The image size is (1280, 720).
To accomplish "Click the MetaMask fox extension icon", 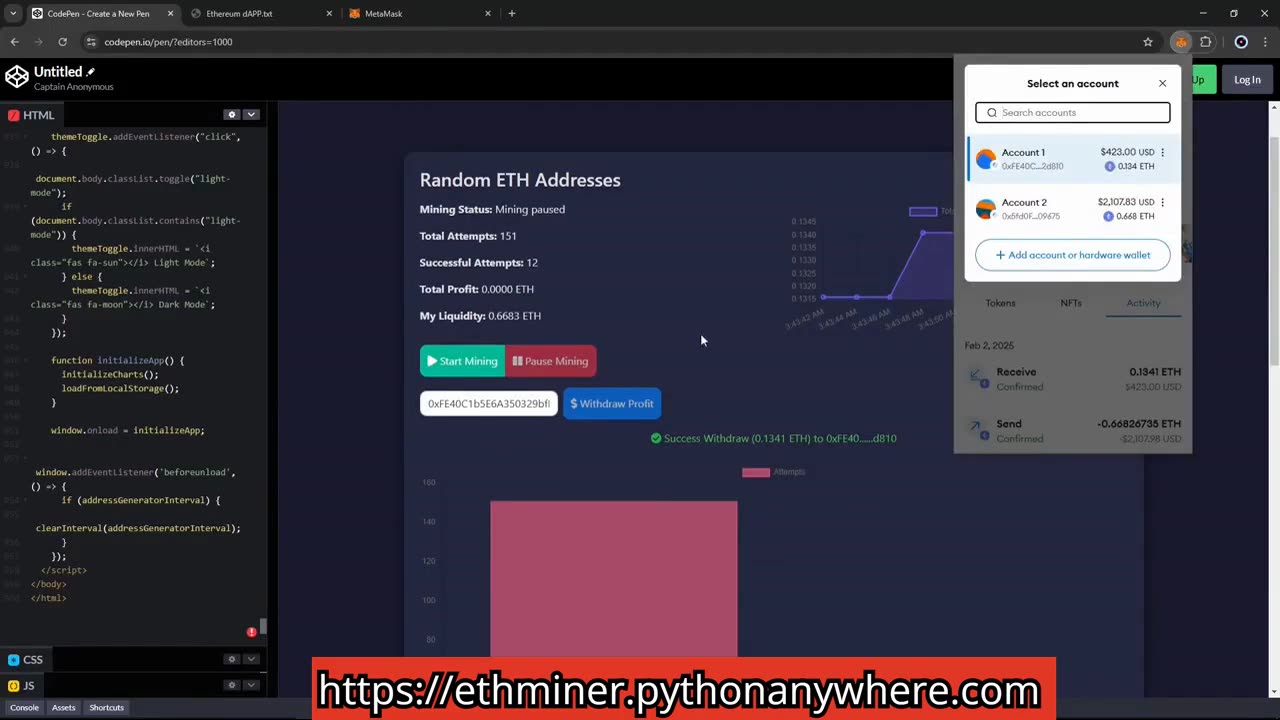I will tap(1181, 42).
